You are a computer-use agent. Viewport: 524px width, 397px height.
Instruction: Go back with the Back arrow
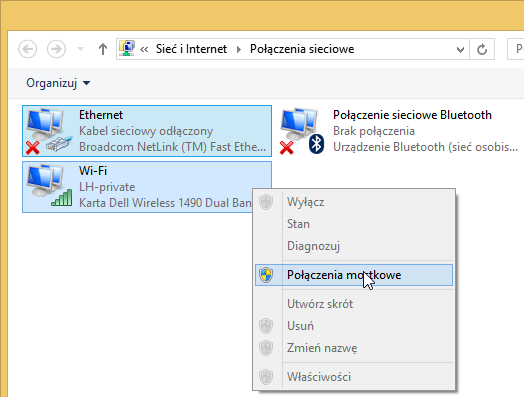tap(27, 49)
